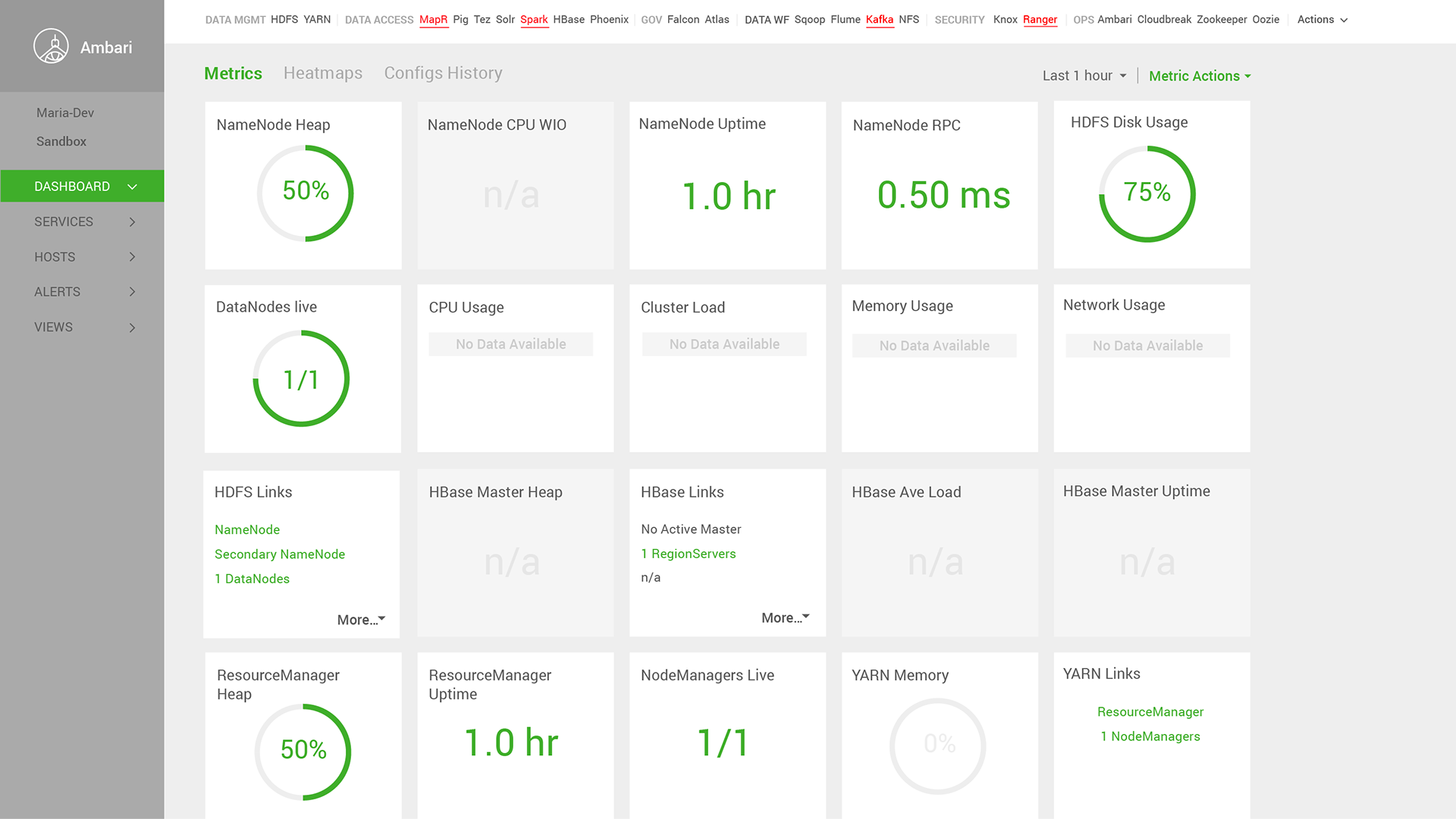This screenshot has width=1456, height=819.
Task: Click Maria-Dev cluster name in sidebar
Action: point(65,113)
